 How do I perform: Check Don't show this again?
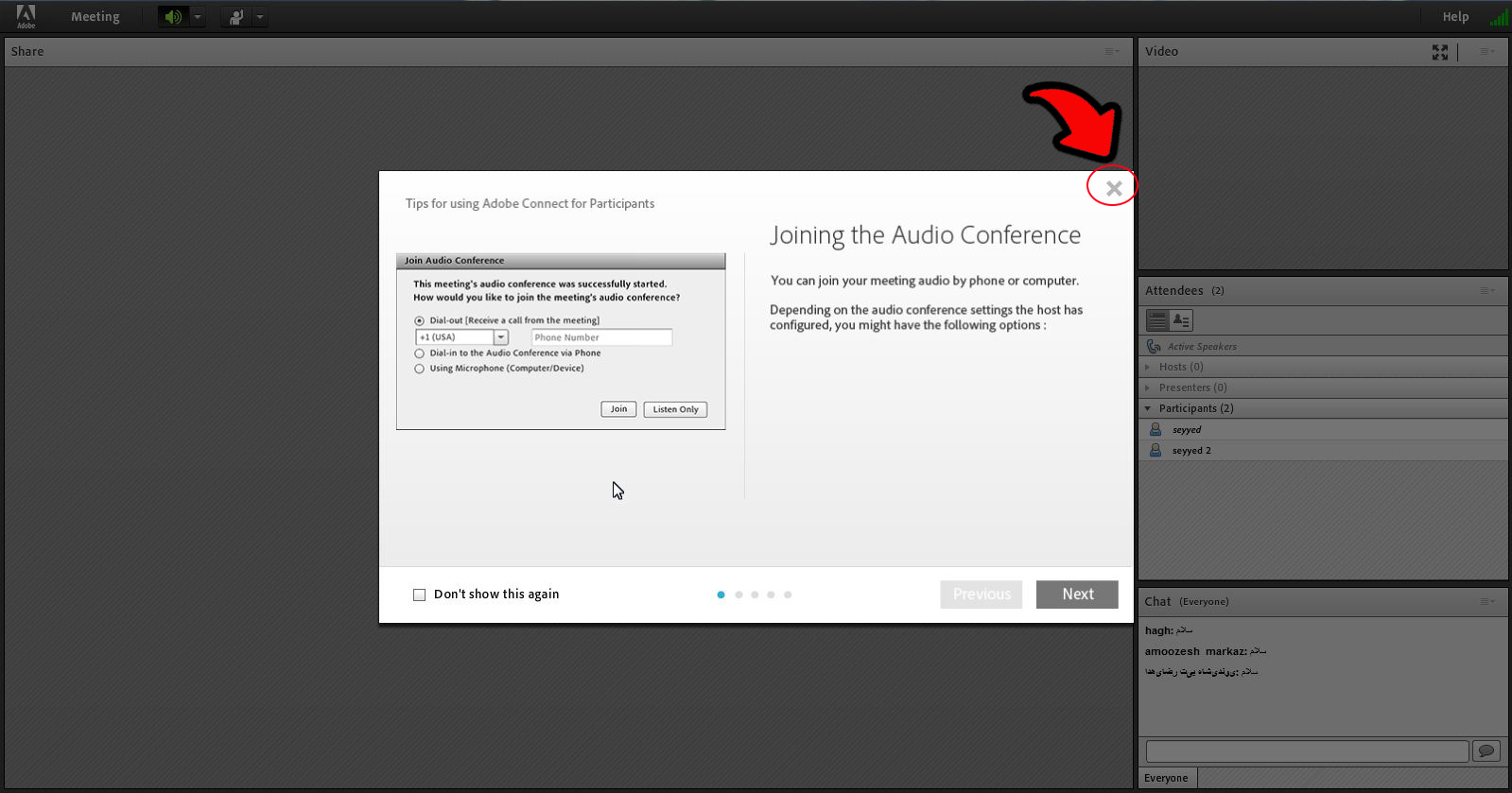(x=419, y=595)
